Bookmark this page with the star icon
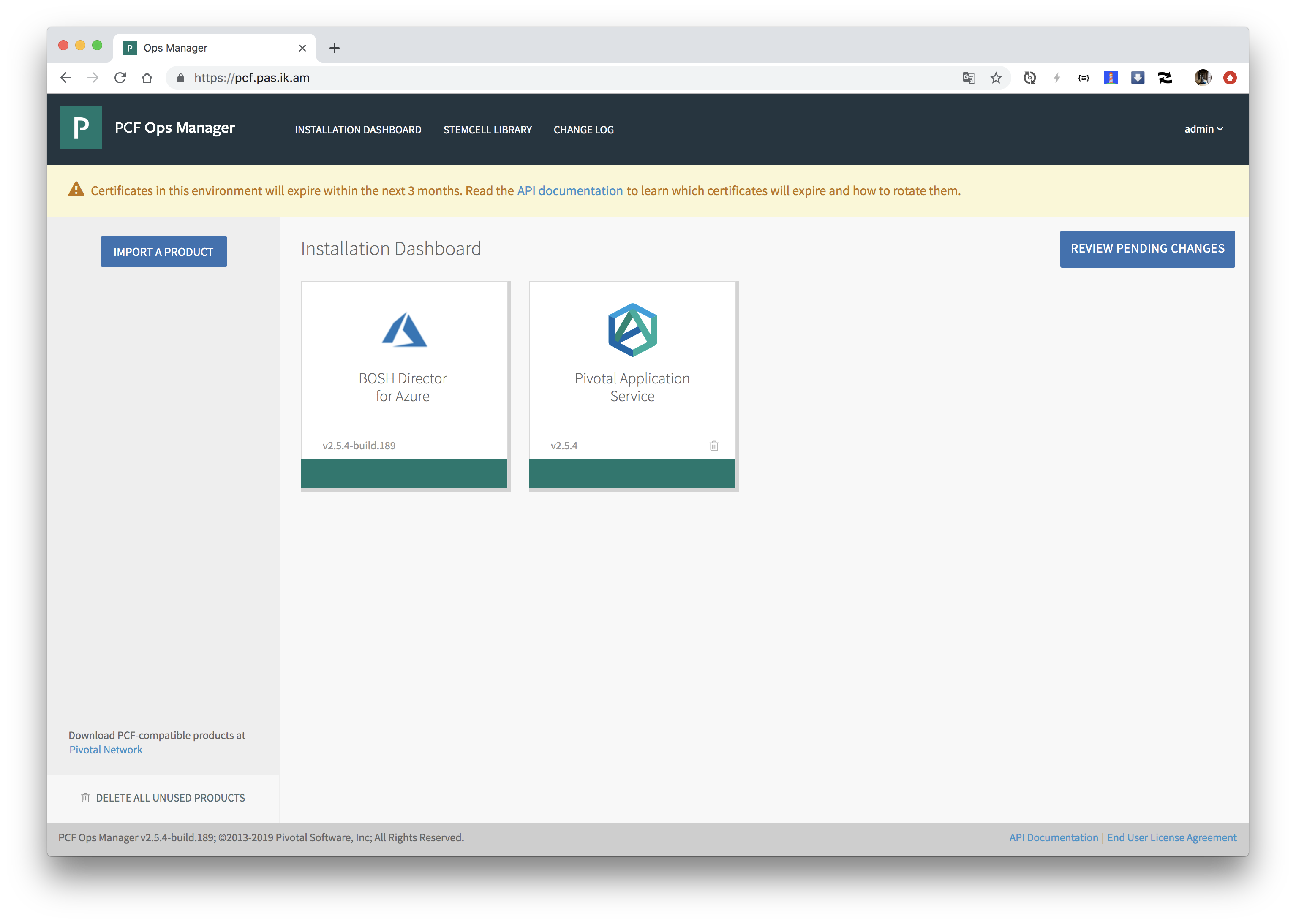This screenshot has width=1296, height=924. click(x=996, y=78)
